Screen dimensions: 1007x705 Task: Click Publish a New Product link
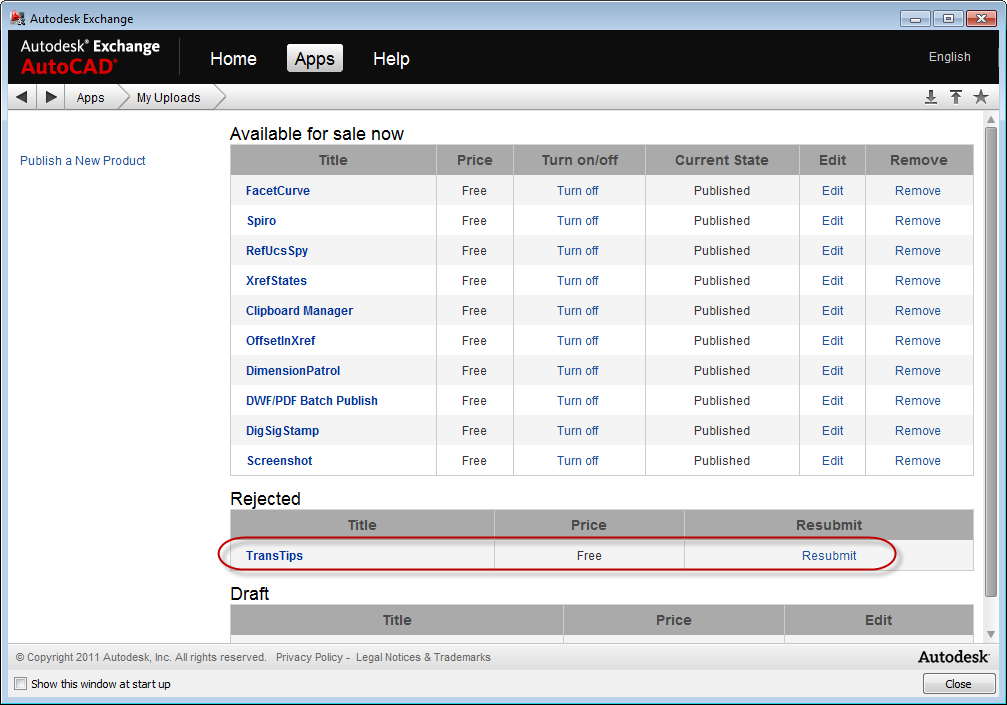click(83, 161)
